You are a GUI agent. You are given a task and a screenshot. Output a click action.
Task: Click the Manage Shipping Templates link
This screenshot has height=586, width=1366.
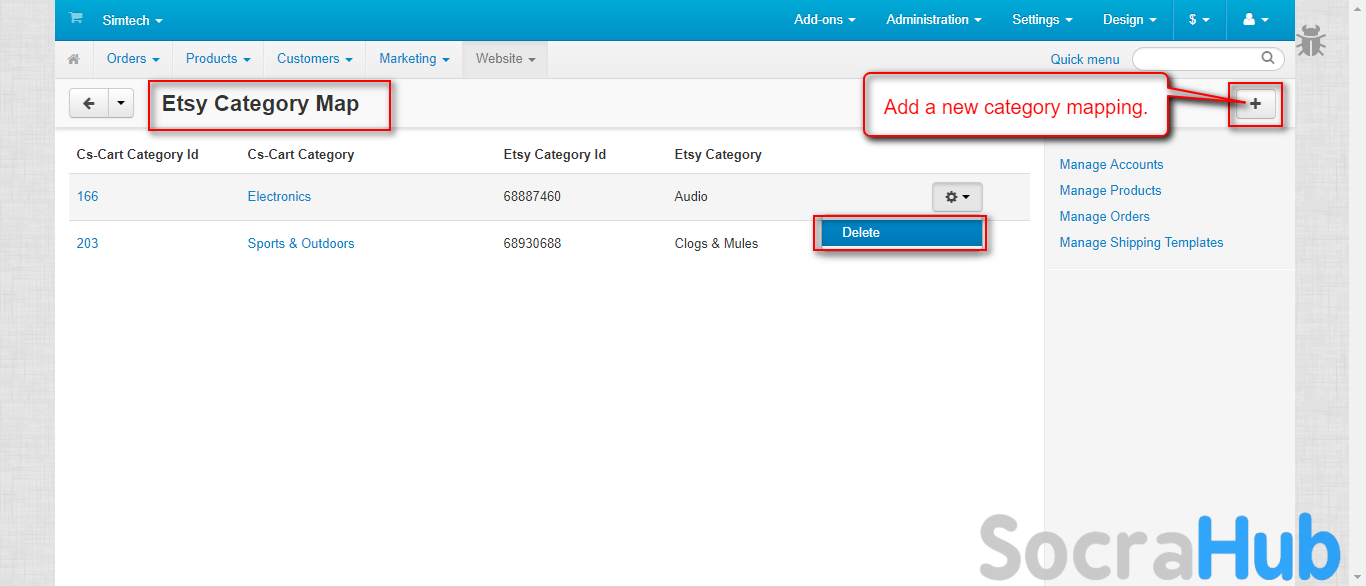(x=1141, y=243)
